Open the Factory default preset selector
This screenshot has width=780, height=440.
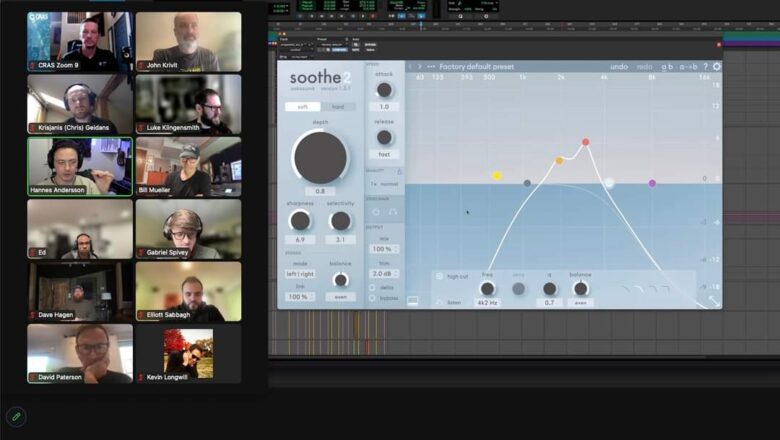pyautogui.click(x=477, y=66)
